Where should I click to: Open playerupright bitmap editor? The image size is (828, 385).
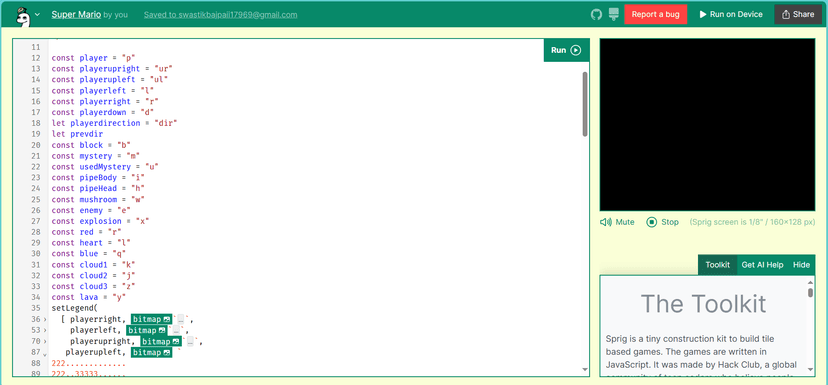pyautogui.click(x=162, y=341)
